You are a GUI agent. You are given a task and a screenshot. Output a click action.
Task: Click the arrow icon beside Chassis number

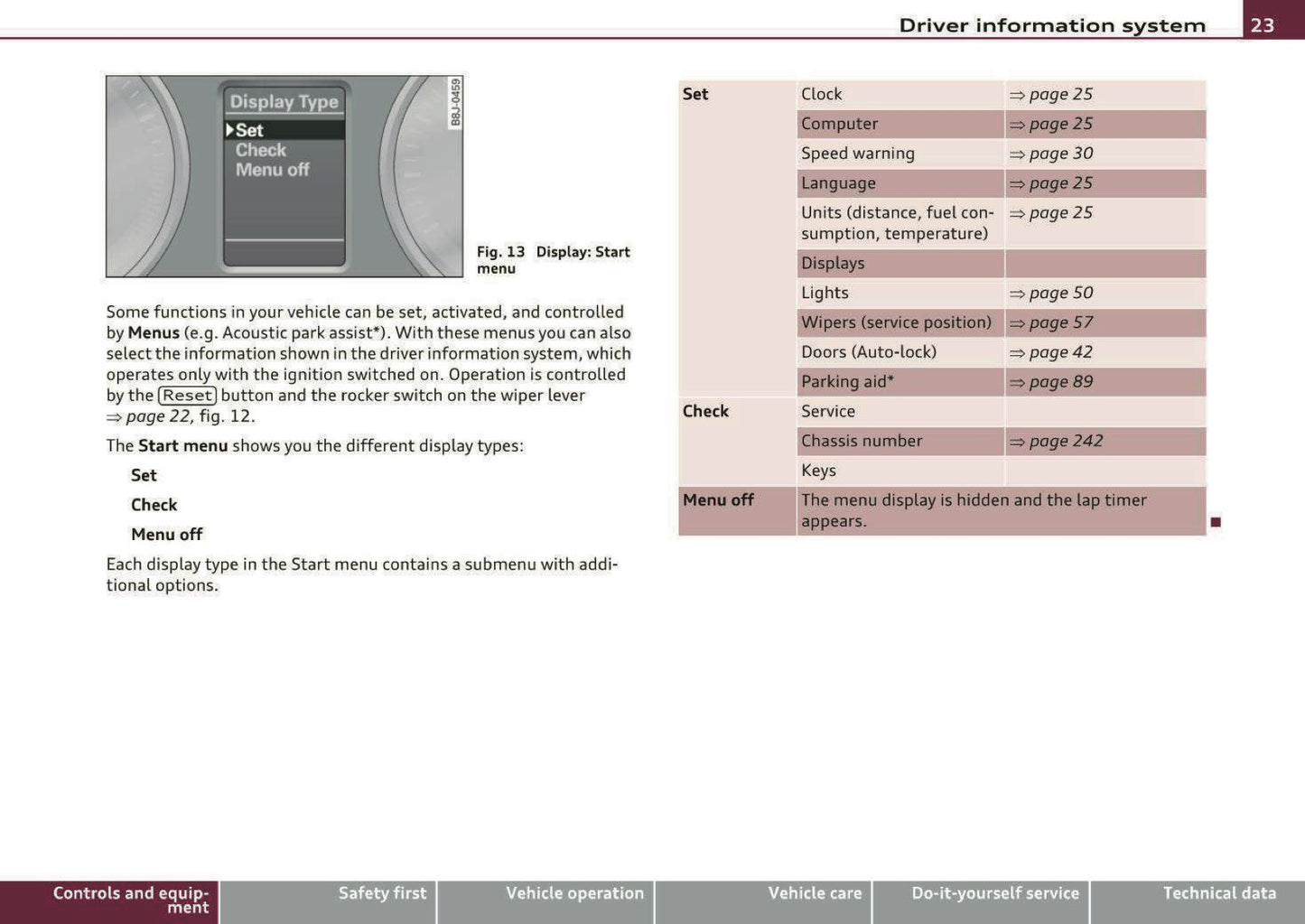pos(1019,441)
